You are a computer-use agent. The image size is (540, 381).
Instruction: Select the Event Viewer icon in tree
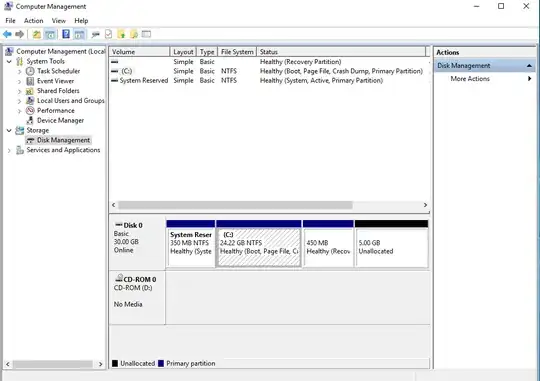tap(30, 81)
